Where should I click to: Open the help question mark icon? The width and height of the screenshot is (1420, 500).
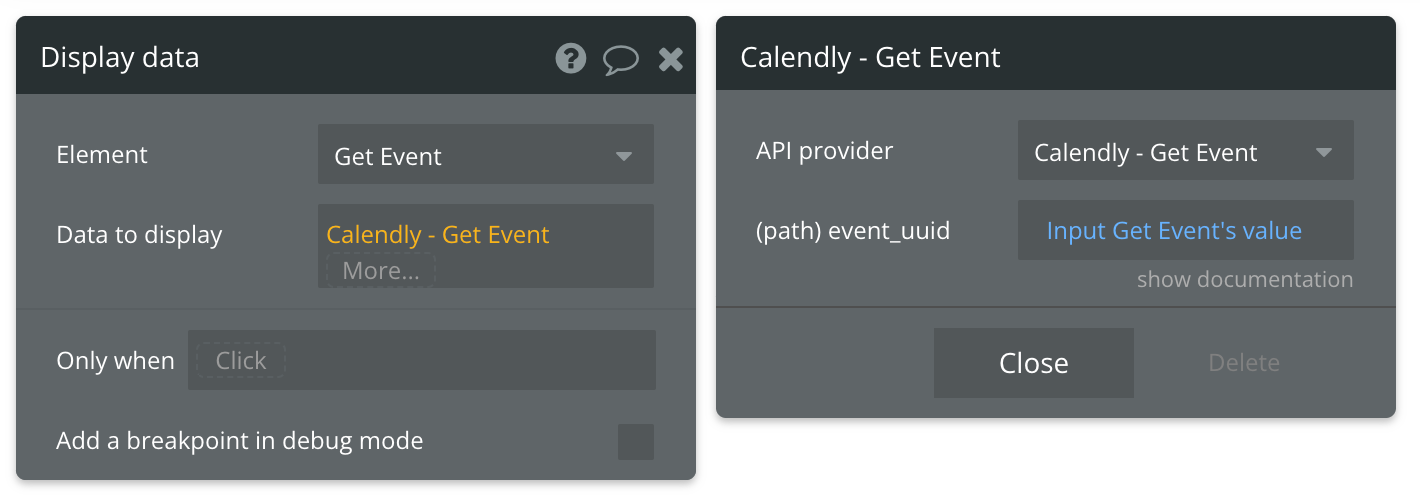pyautogui.click(x=571, y=59)
